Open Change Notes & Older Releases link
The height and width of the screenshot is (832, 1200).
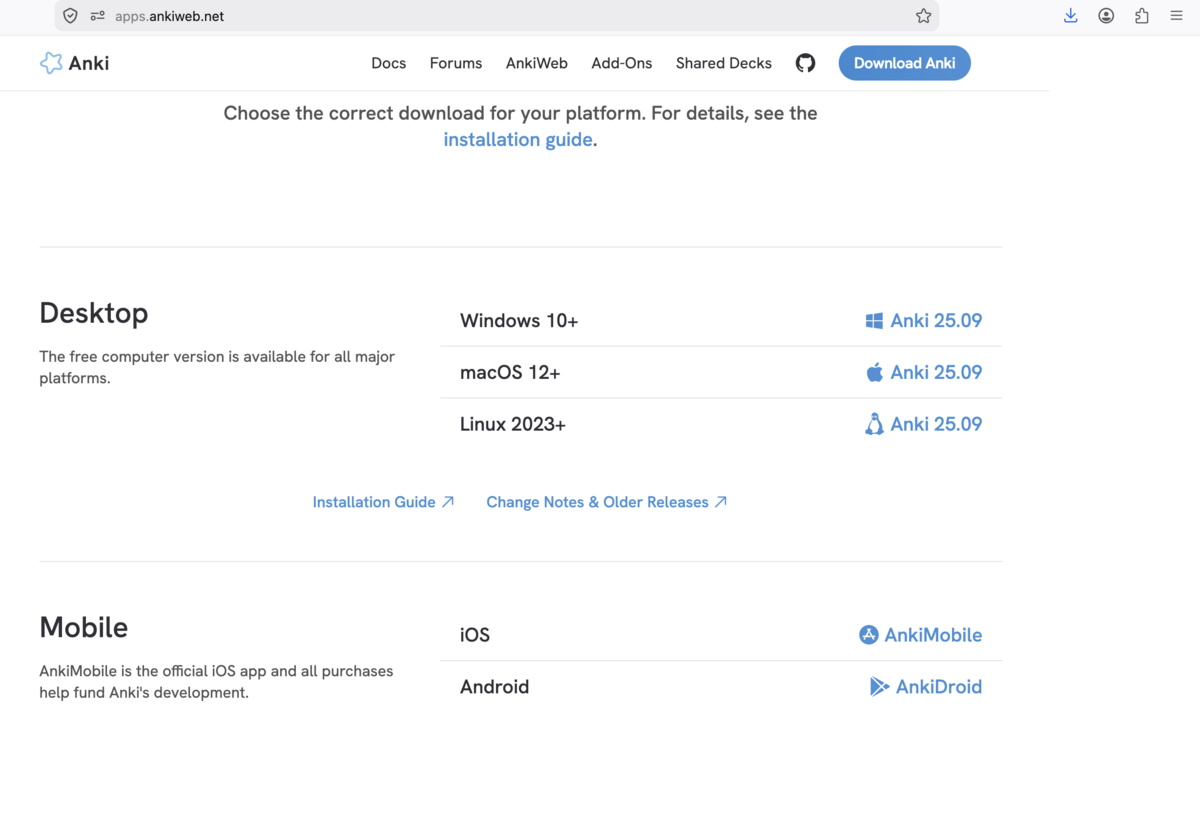pyautogui.click(x=607, y=502)
